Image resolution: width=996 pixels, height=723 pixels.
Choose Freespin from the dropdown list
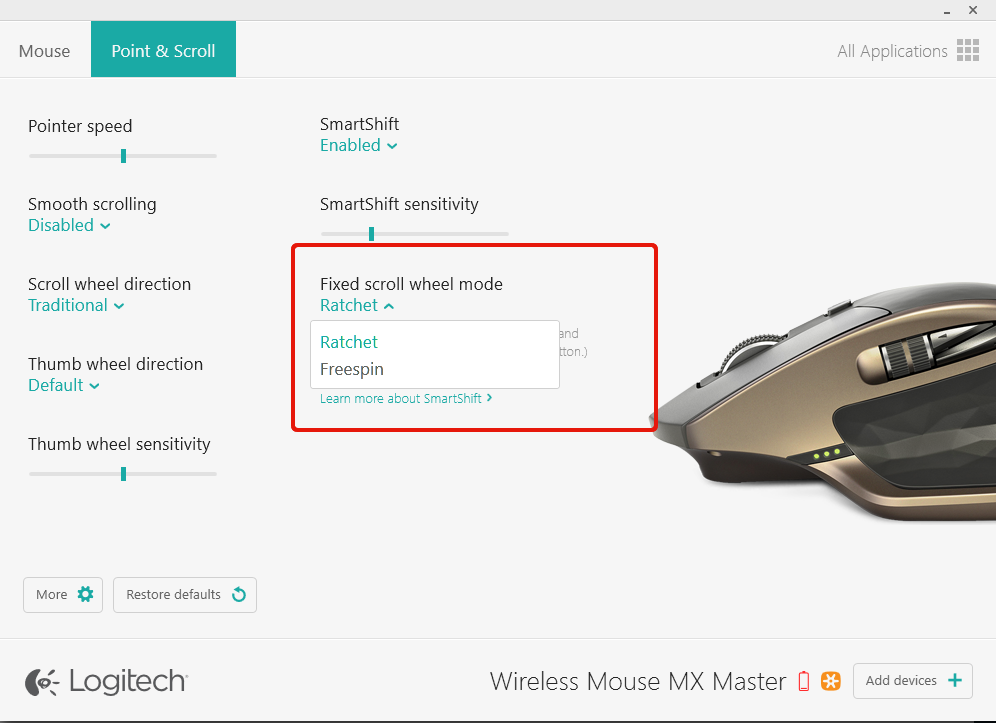pos(351,370)
